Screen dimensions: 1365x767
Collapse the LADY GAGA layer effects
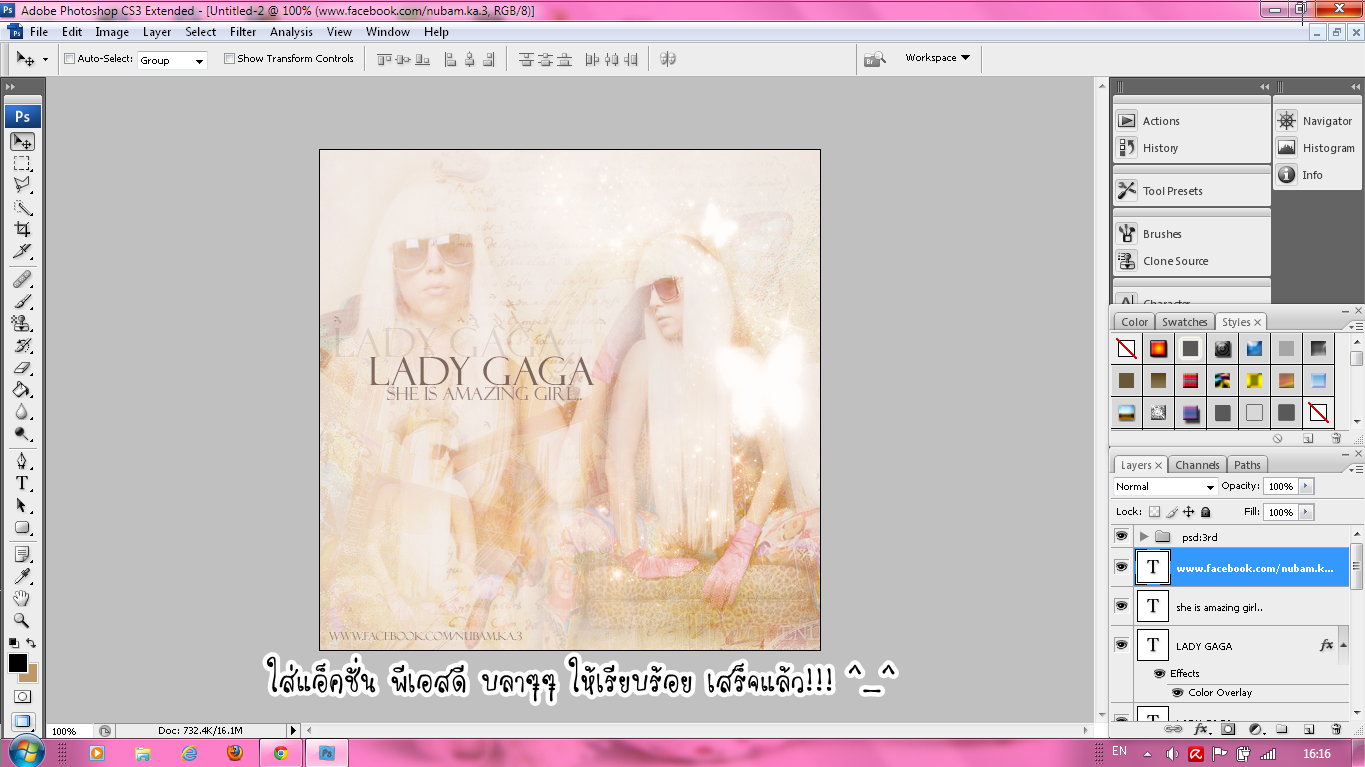click(1342, 646)
